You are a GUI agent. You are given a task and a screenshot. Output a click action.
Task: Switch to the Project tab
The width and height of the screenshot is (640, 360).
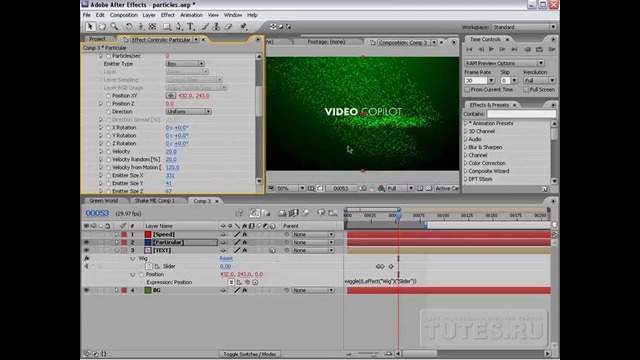tap(98, 39)
